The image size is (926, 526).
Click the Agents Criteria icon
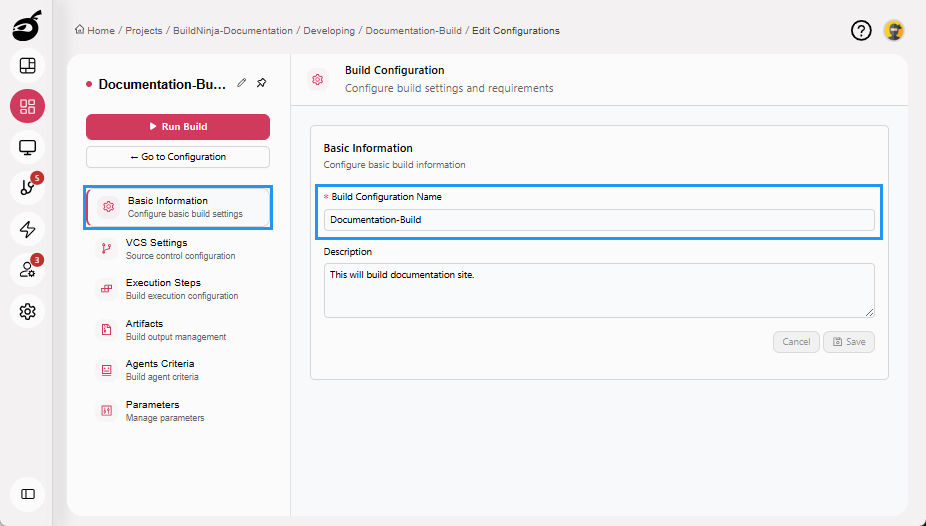[x=106, y=370]
